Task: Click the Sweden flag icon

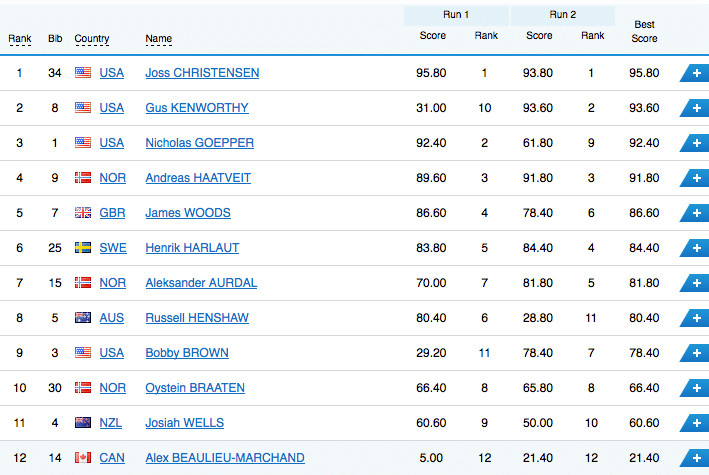Action: (x=83, y=247)
